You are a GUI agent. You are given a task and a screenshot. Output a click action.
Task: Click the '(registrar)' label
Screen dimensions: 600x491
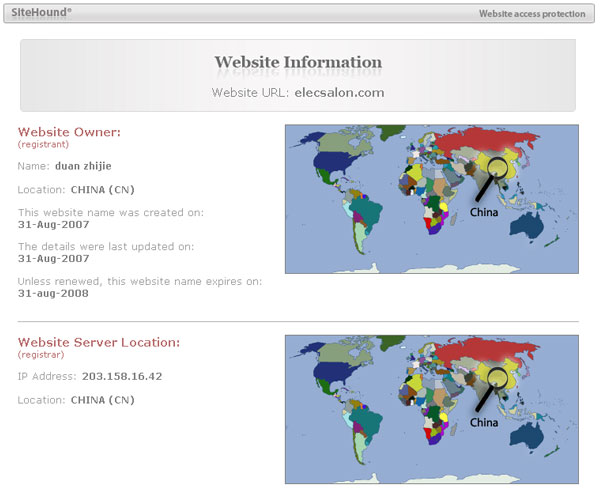41,355
